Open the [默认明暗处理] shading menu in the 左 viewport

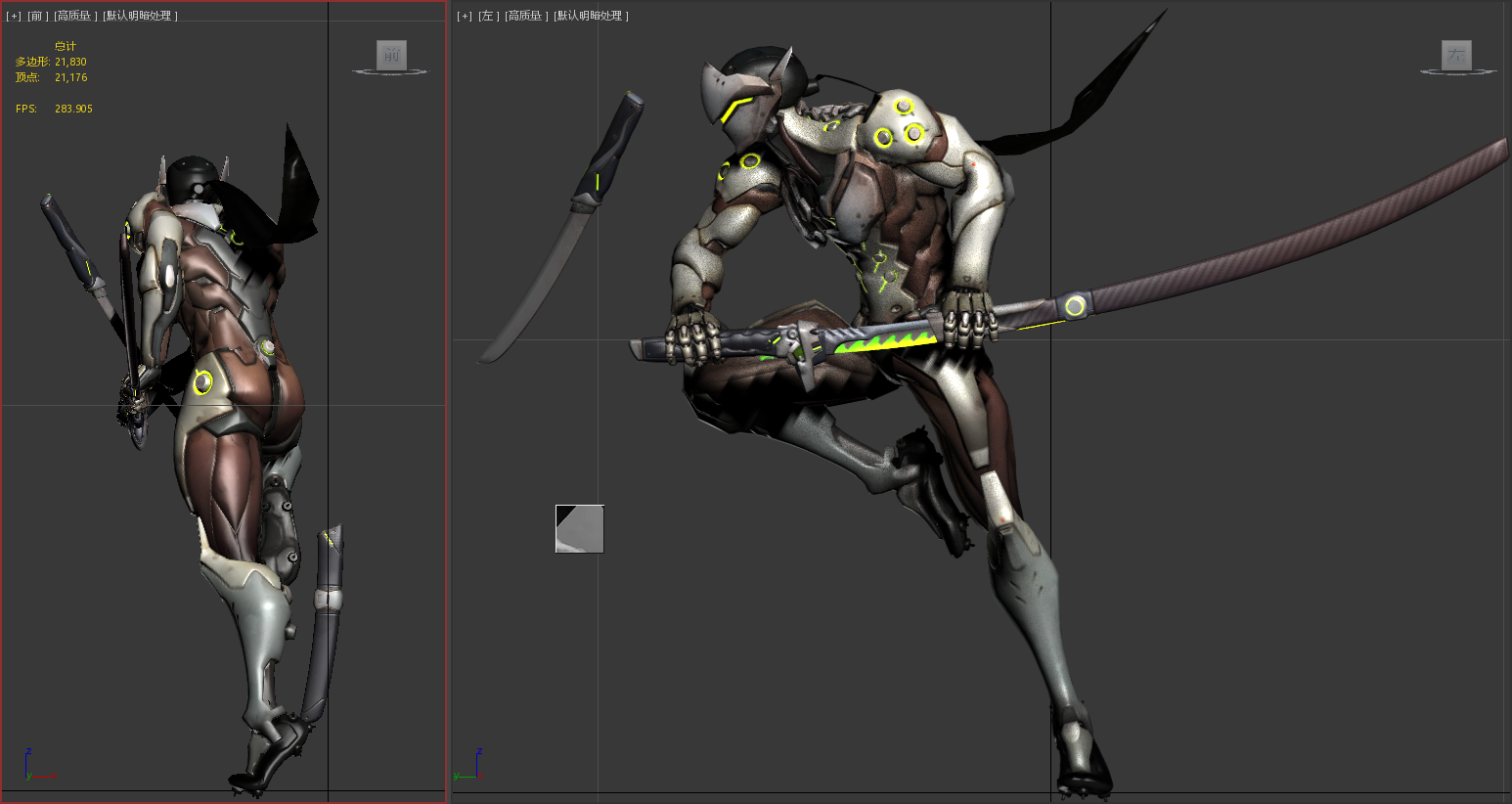click(591, 16)
